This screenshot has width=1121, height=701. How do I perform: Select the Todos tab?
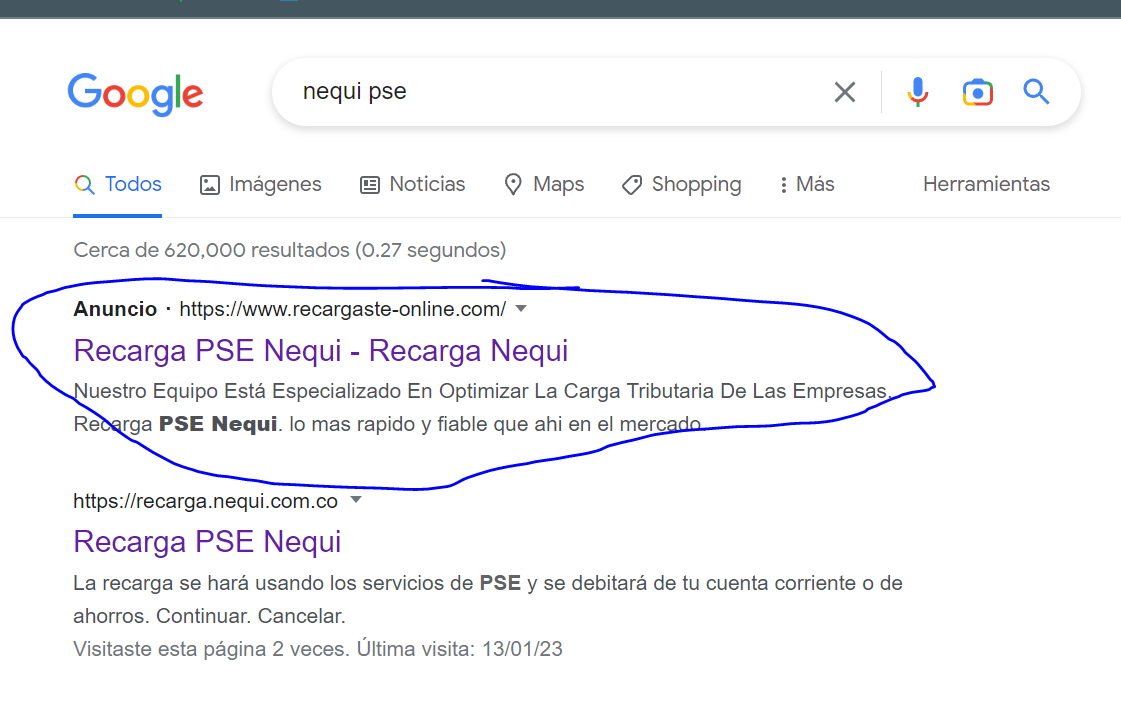(118, 184)
